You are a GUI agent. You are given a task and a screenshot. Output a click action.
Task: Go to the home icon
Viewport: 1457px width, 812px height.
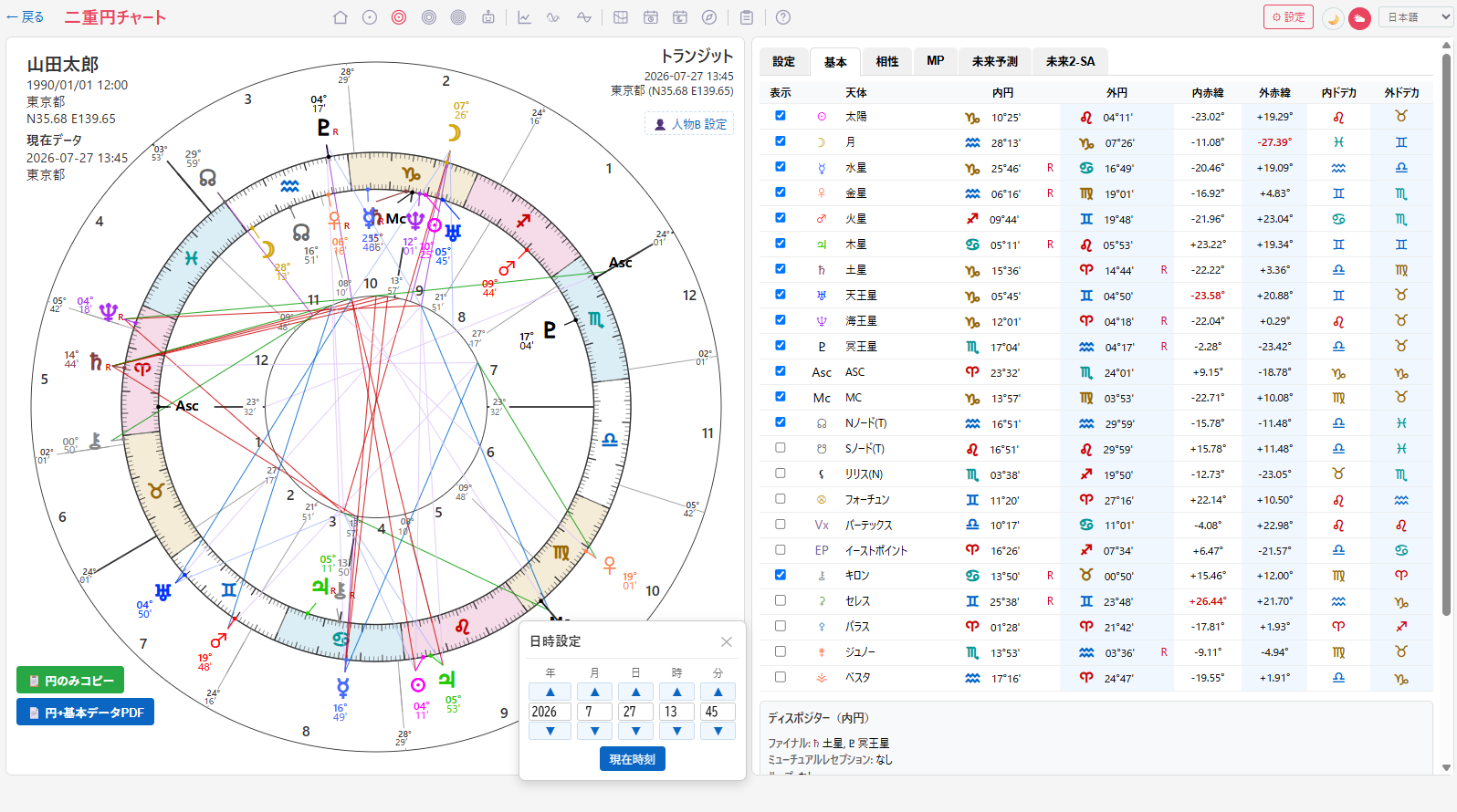point(341,17)
